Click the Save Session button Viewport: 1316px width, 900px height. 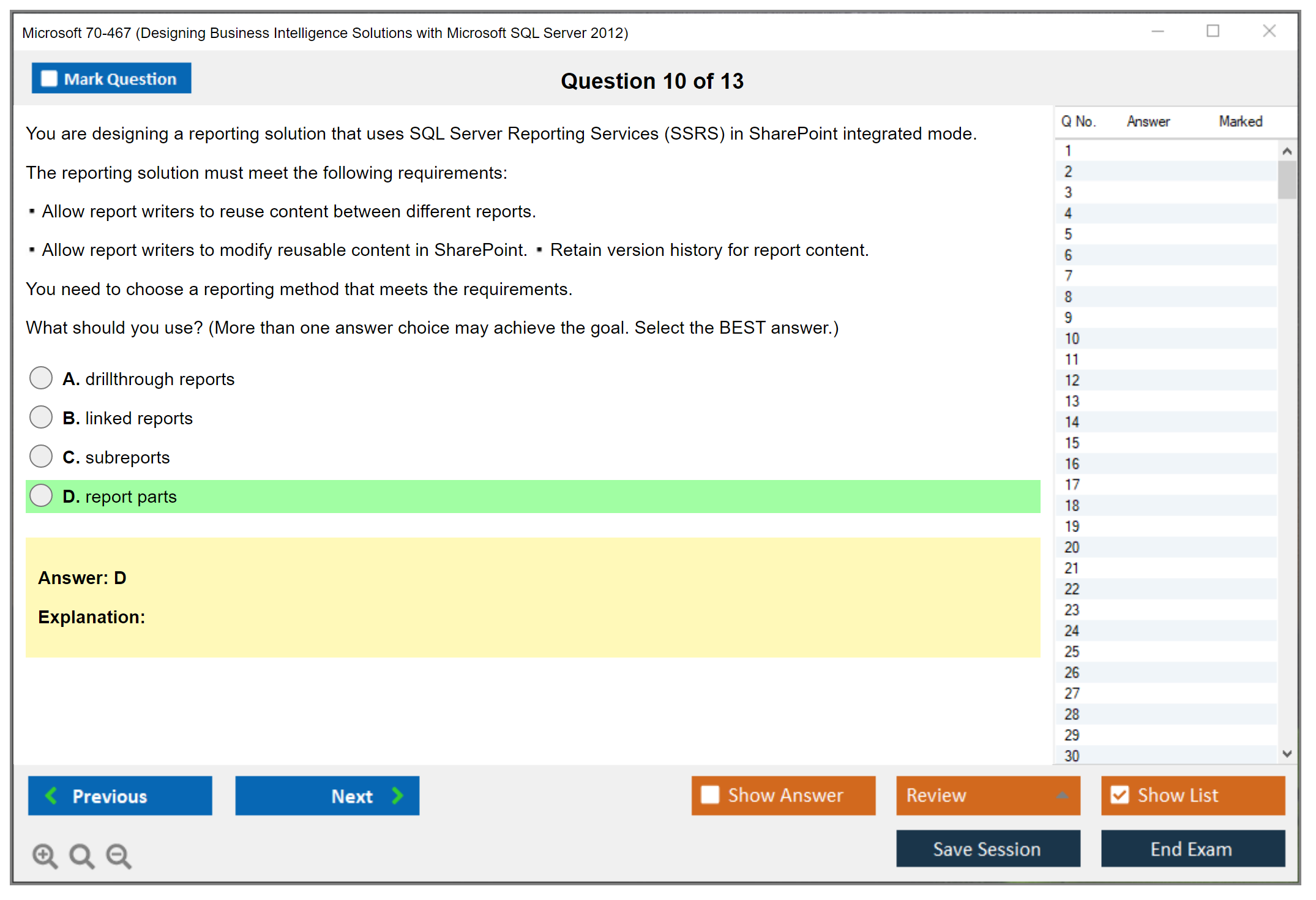(987, 849)
